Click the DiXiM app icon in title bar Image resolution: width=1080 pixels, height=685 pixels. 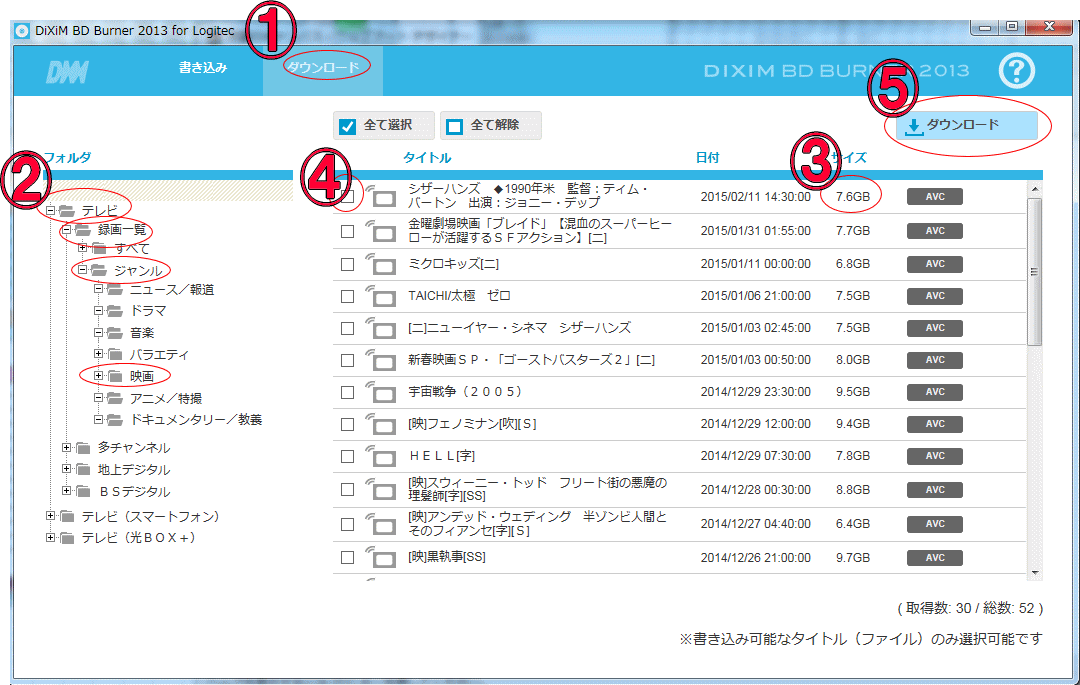click(22, 31)
